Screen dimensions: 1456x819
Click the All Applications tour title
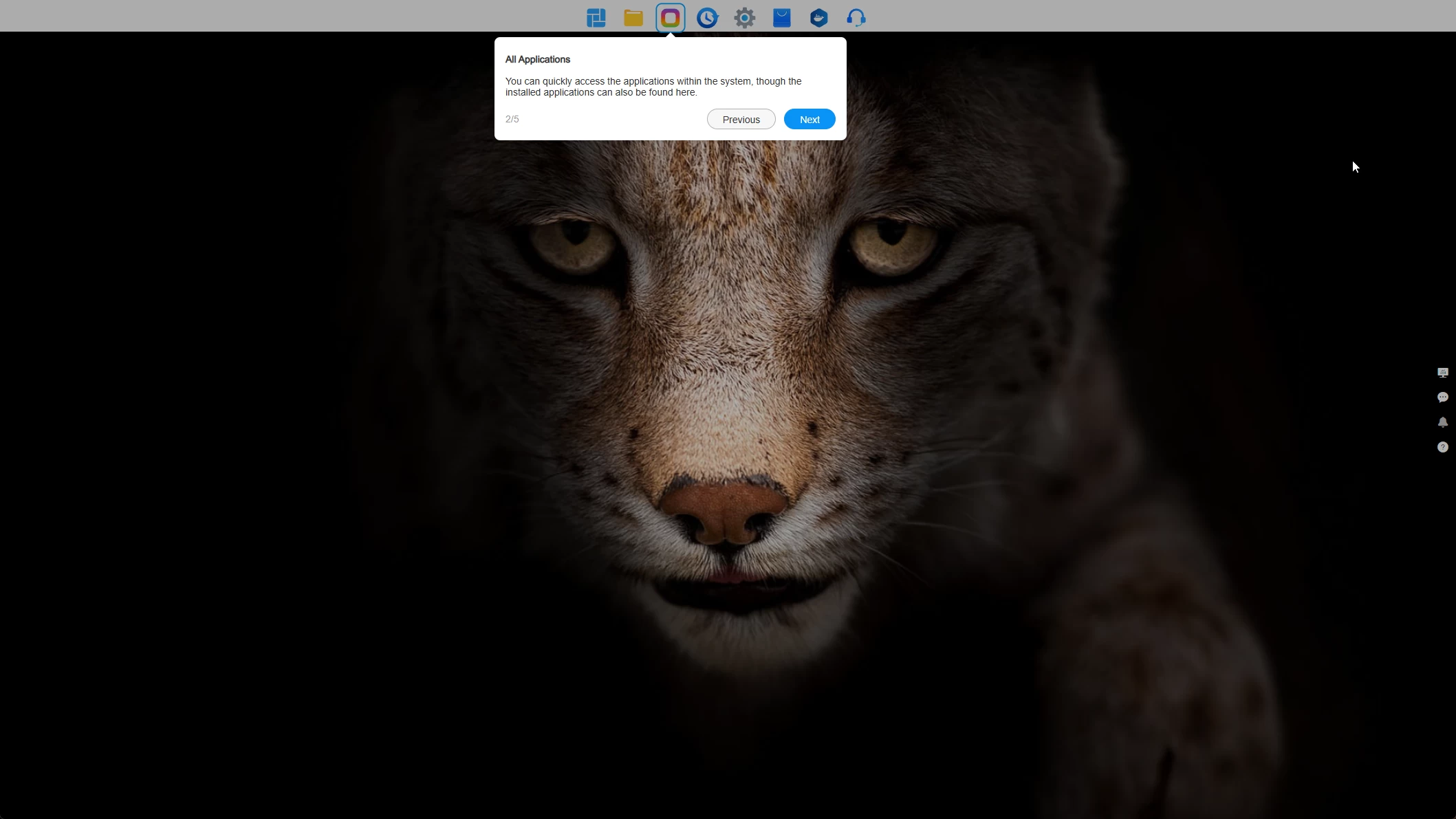pyautogui.click(x=538, y=59)
